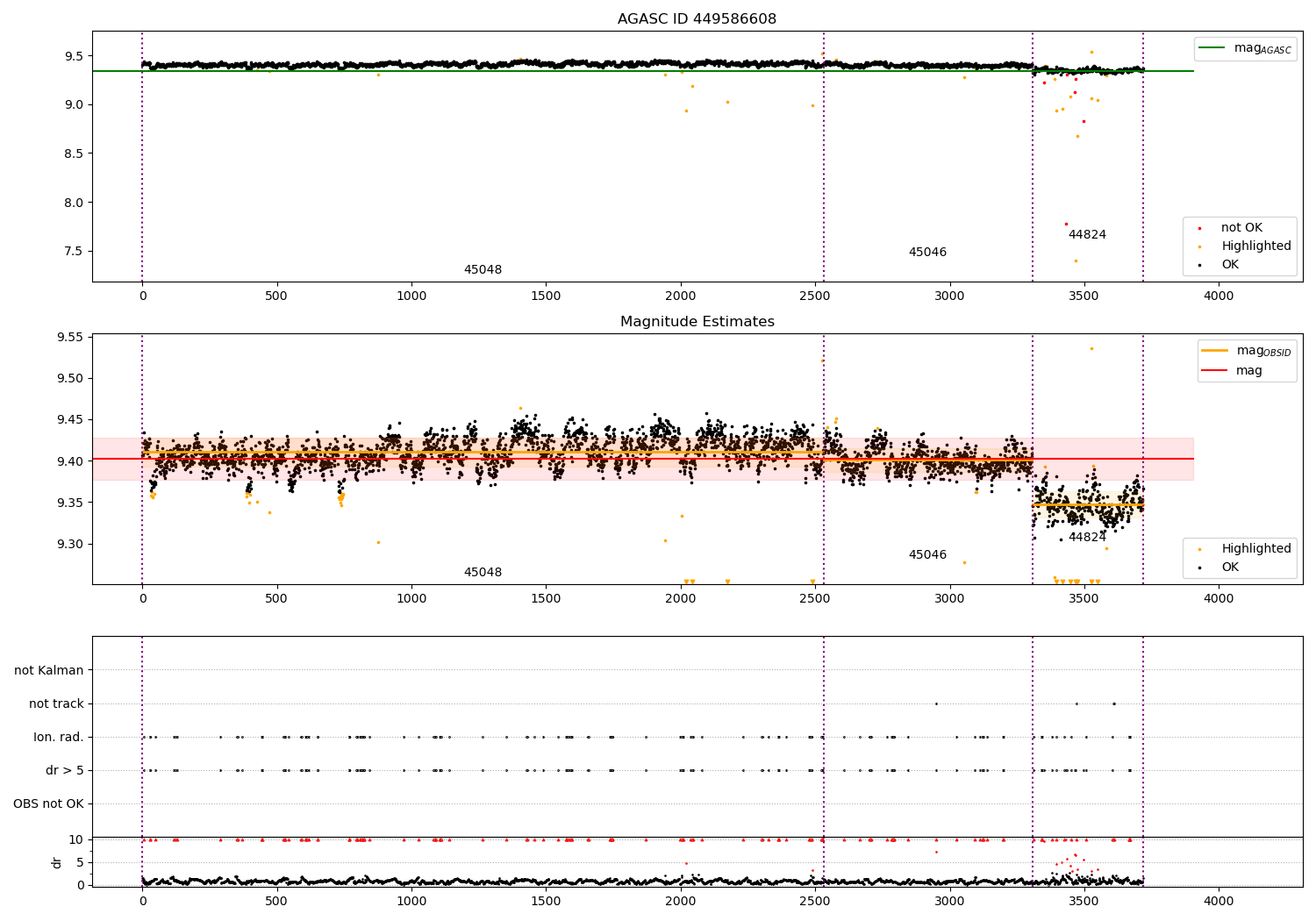Click the 'dr' y-axis label
Screen dimensions: 1316x921
click(x=57, y=862)
